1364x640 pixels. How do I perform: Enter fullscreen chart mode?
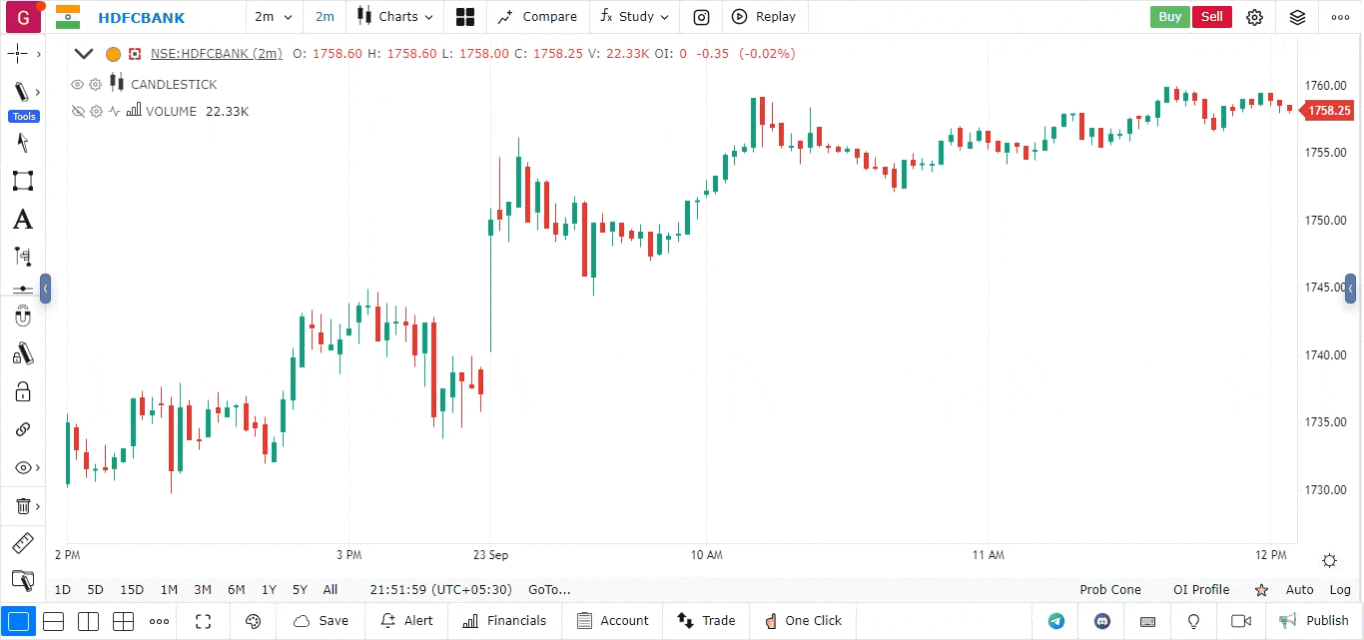tap(203, 621)
